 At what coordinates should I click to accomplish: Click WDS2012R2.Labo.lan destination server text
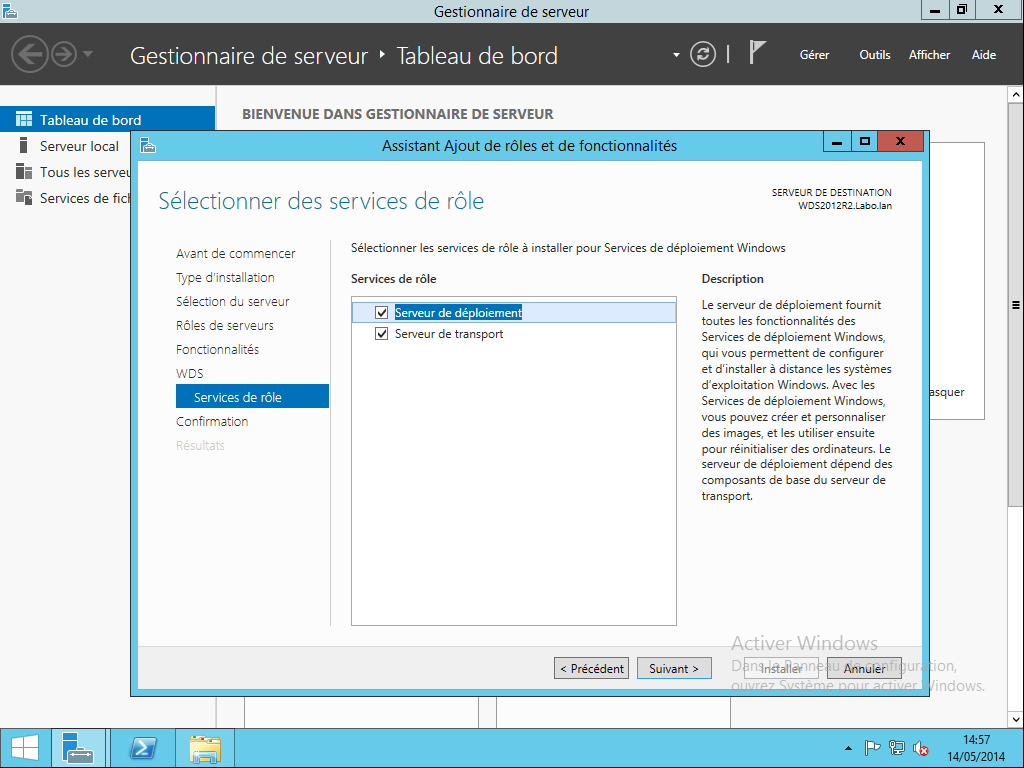844,206
